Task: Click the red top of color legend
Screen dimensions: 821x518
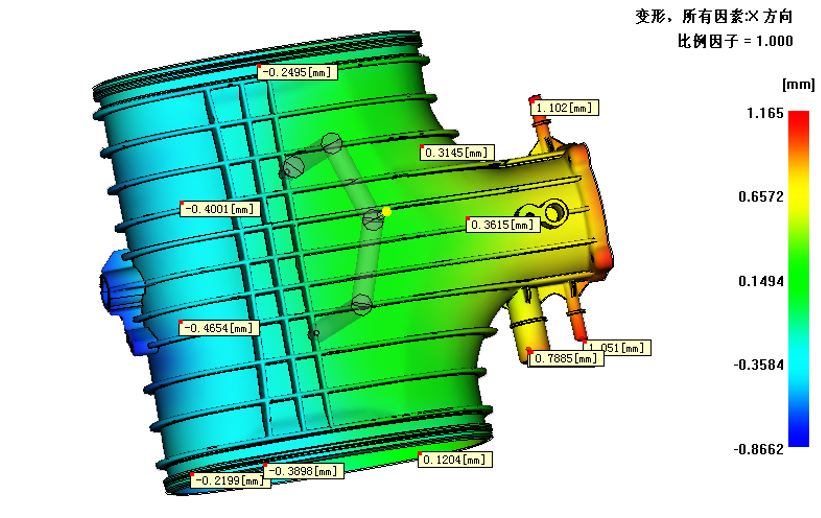Action: 798,125
